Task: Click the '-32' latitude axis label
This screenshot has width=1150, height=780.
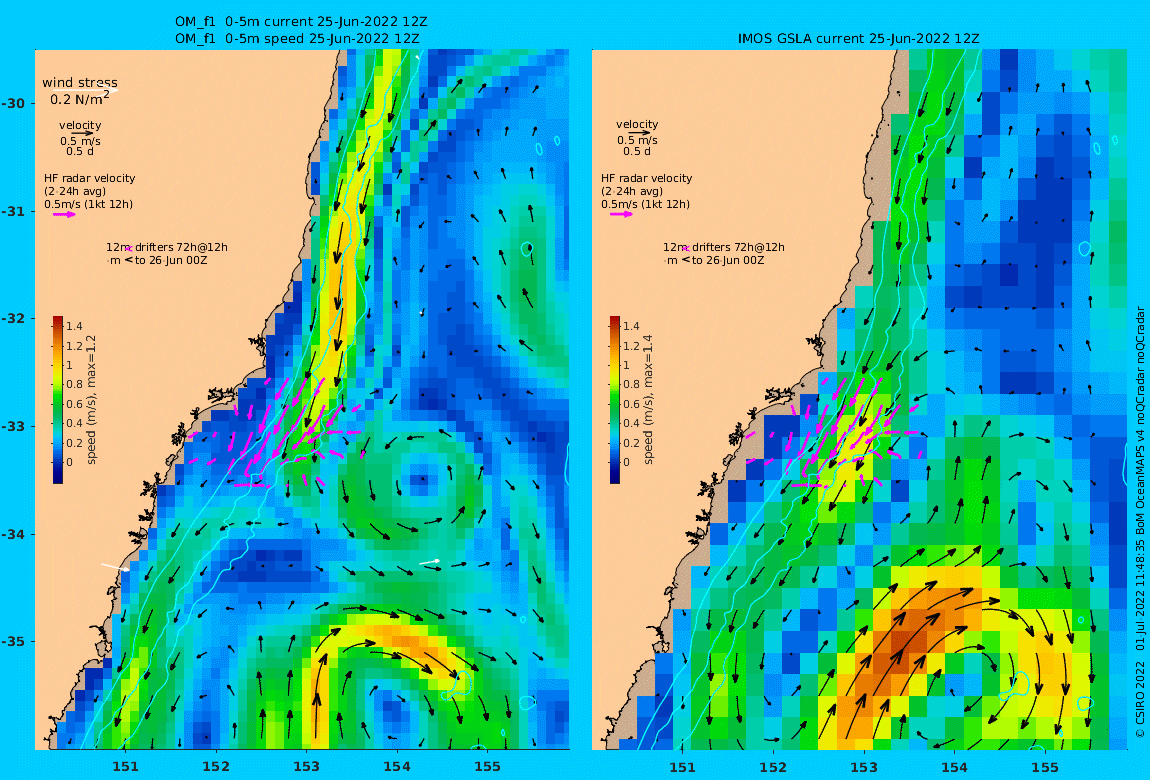Action: [x=13, y=318]
